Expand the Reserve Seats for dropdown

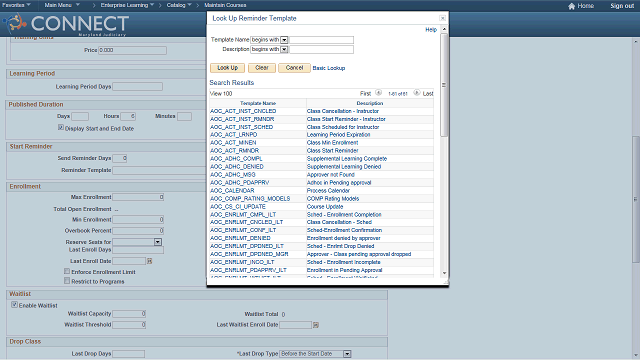tap(158, 242)
